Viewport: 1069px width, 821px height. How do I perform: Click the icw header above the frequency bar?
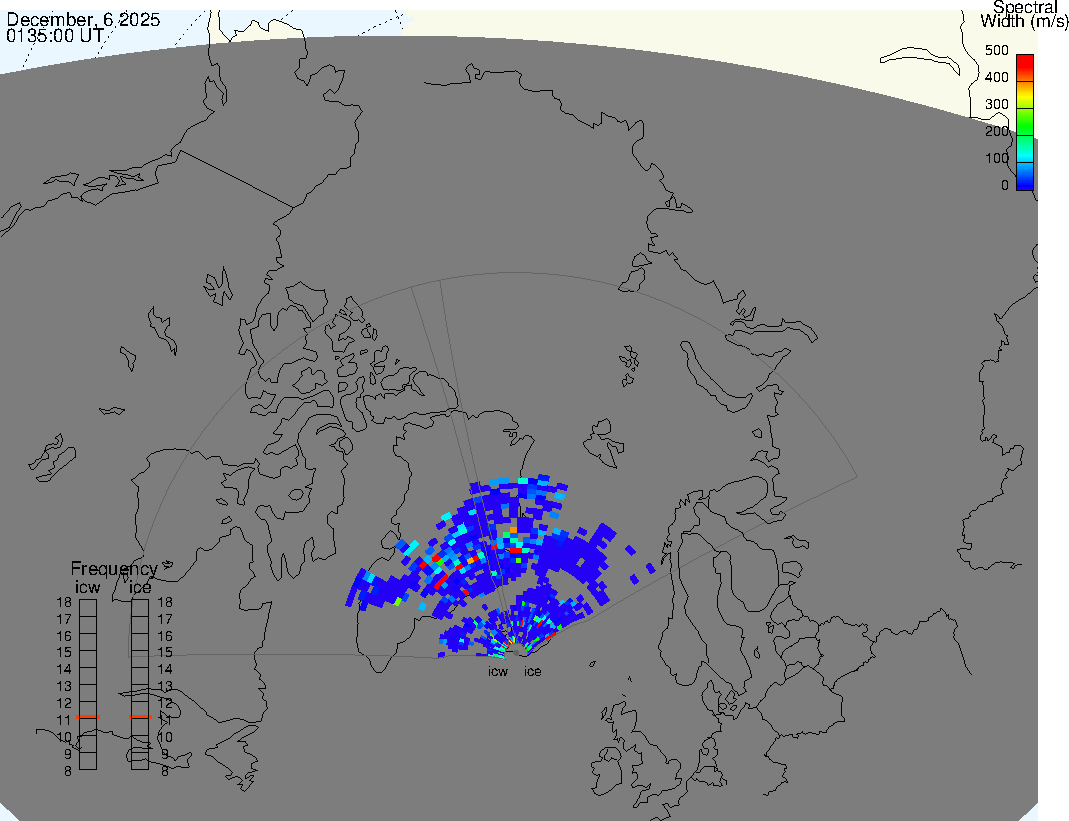click(88, 587)
